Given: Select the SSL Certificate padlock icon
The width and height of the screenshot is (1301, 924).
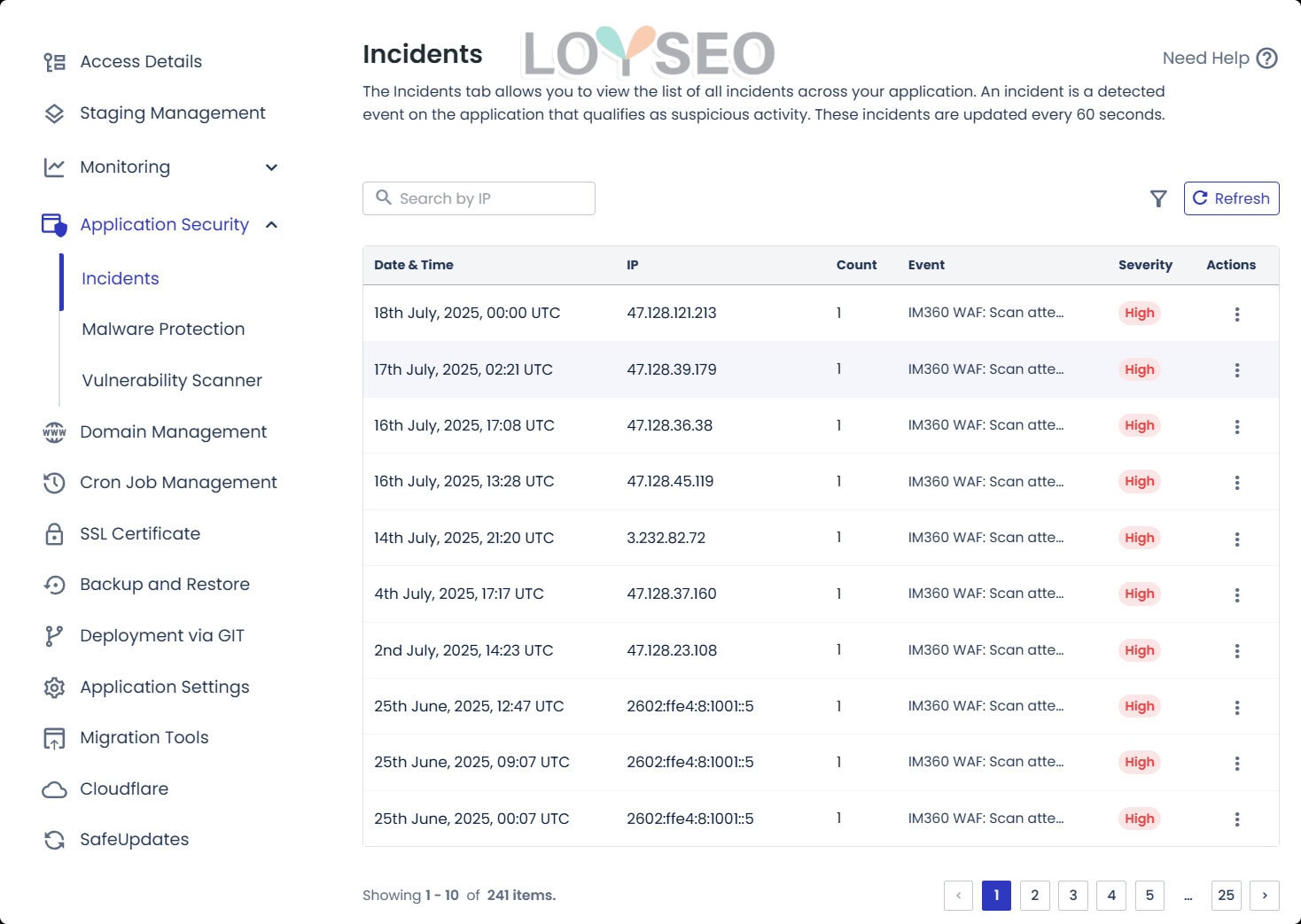Looking at the screenshot, I should pos(54,533).
